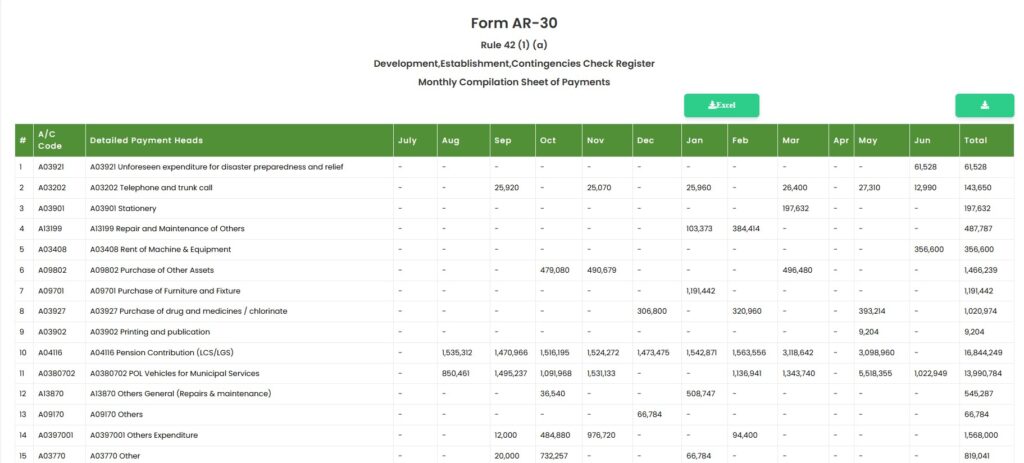Select the Mar column header
Screen dimensions: 1024x463
point(803,140)
